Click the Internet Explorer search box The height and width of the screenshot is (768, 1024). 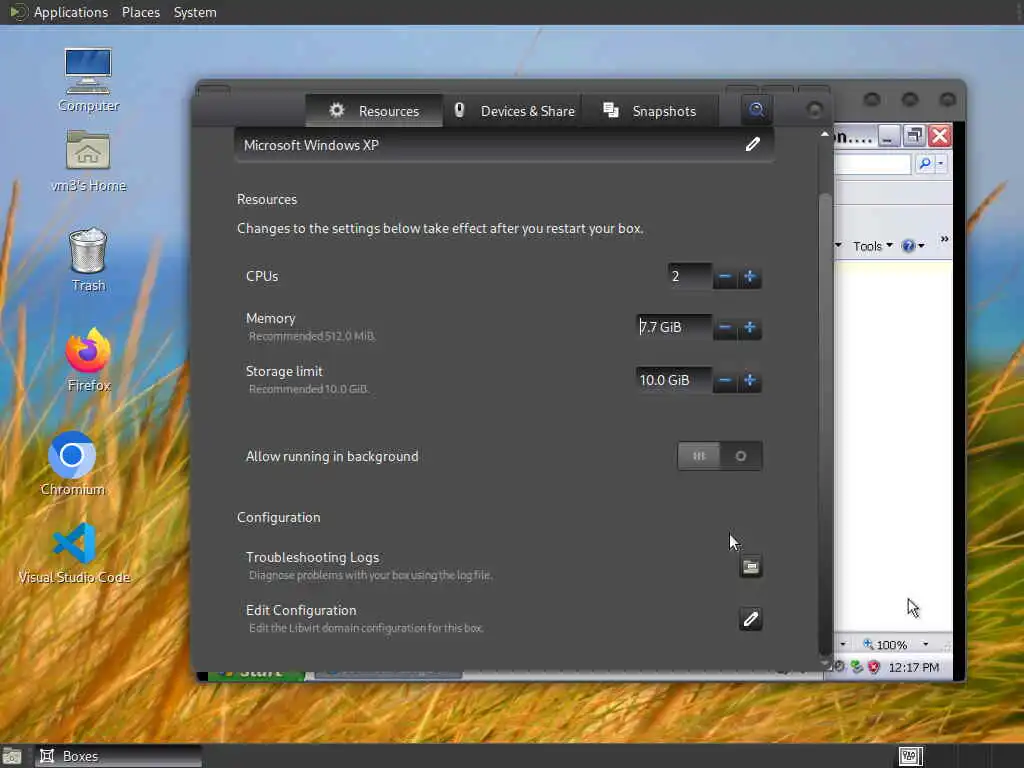(872, 164)
